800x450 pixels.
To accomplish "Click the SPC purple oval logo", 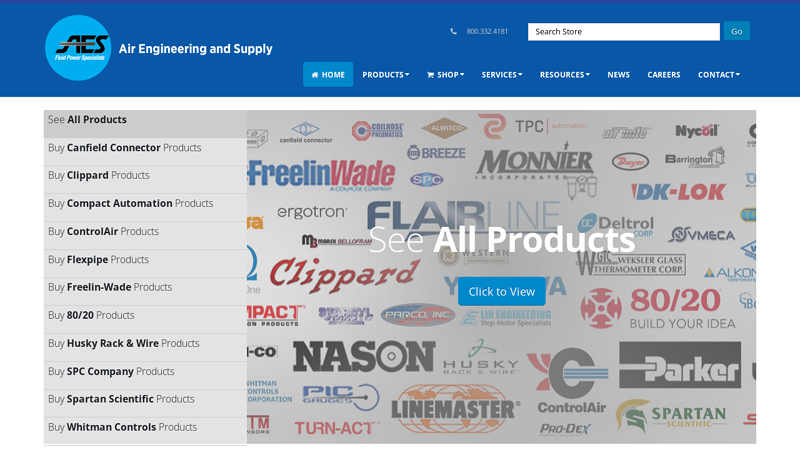I will click(x=427, y=180).
